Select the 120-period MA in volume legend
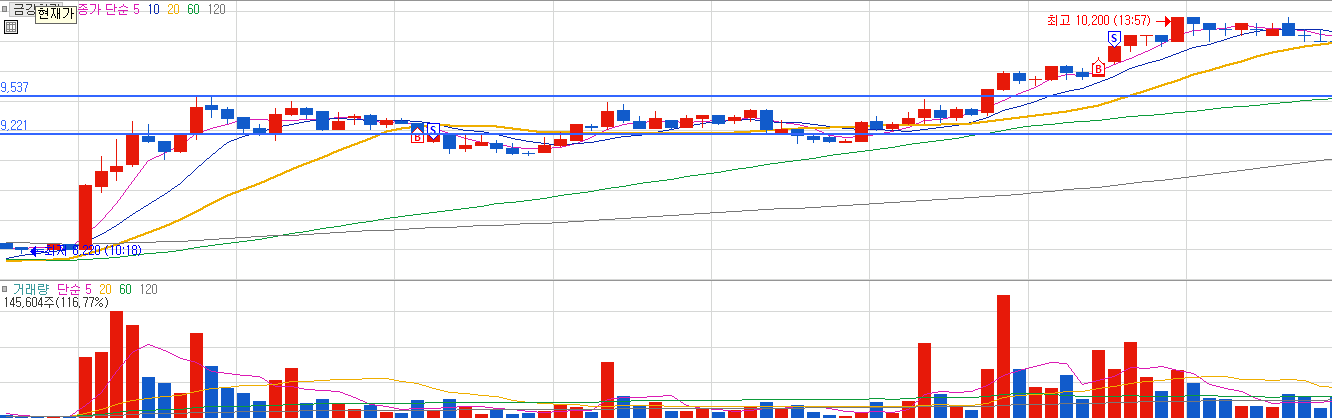 tap(148, 289)
